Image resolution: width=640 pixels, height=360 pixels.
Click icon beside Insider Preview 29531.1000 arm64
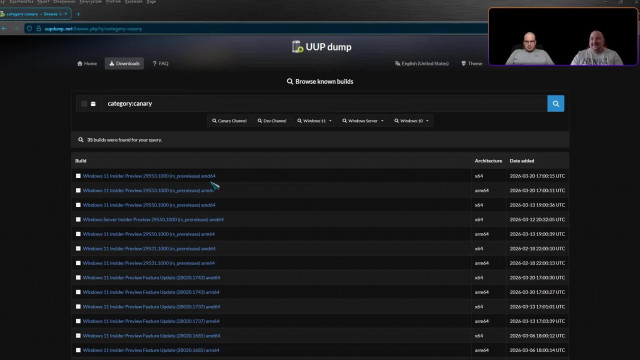coord(78,263)
